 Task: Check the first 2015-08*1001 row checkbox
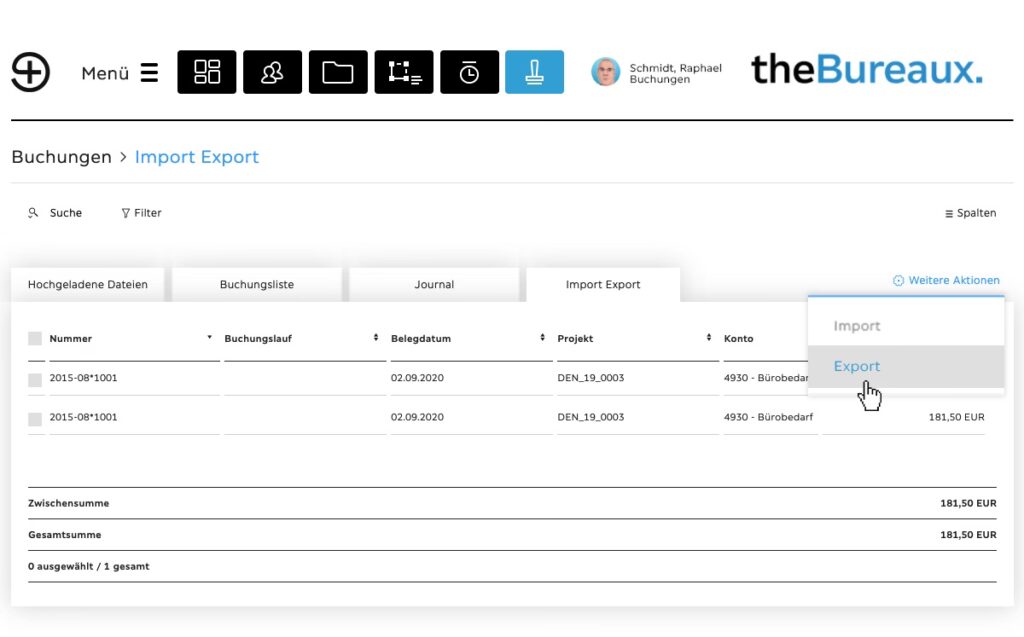[35, 379]
